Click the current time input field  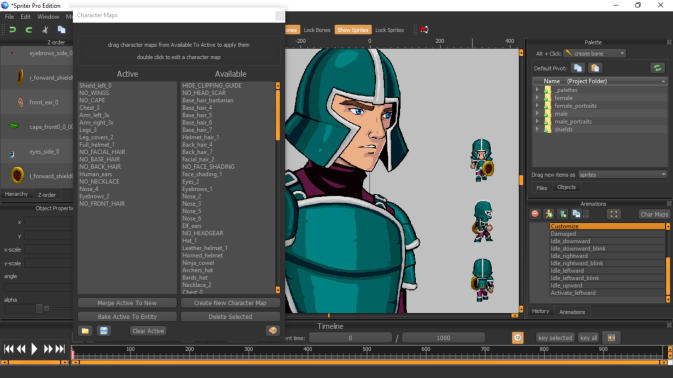[x=350, y=338]
